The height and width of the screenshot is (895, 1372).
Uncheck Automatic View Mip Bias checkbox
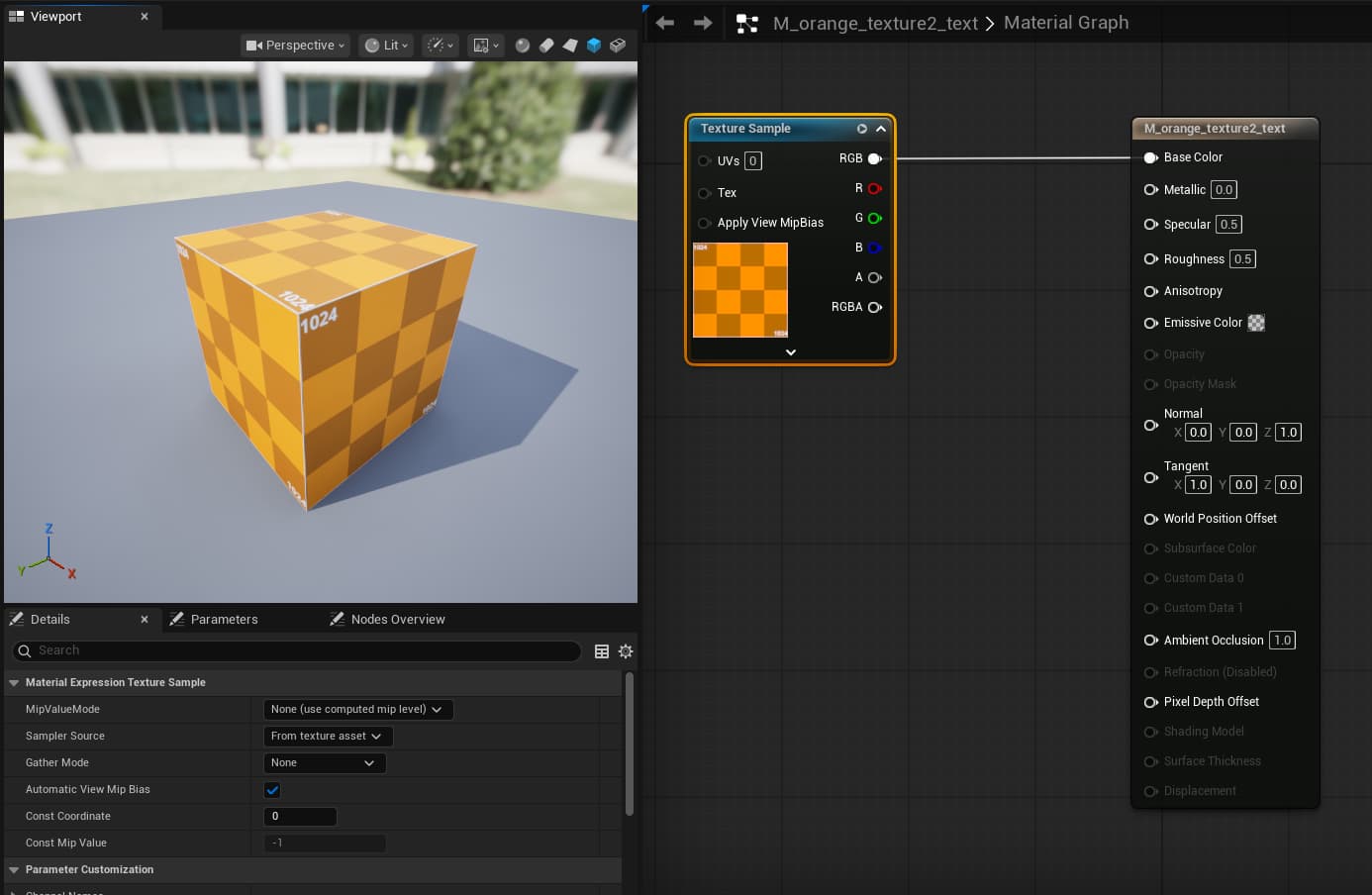(x=272, y=790)
